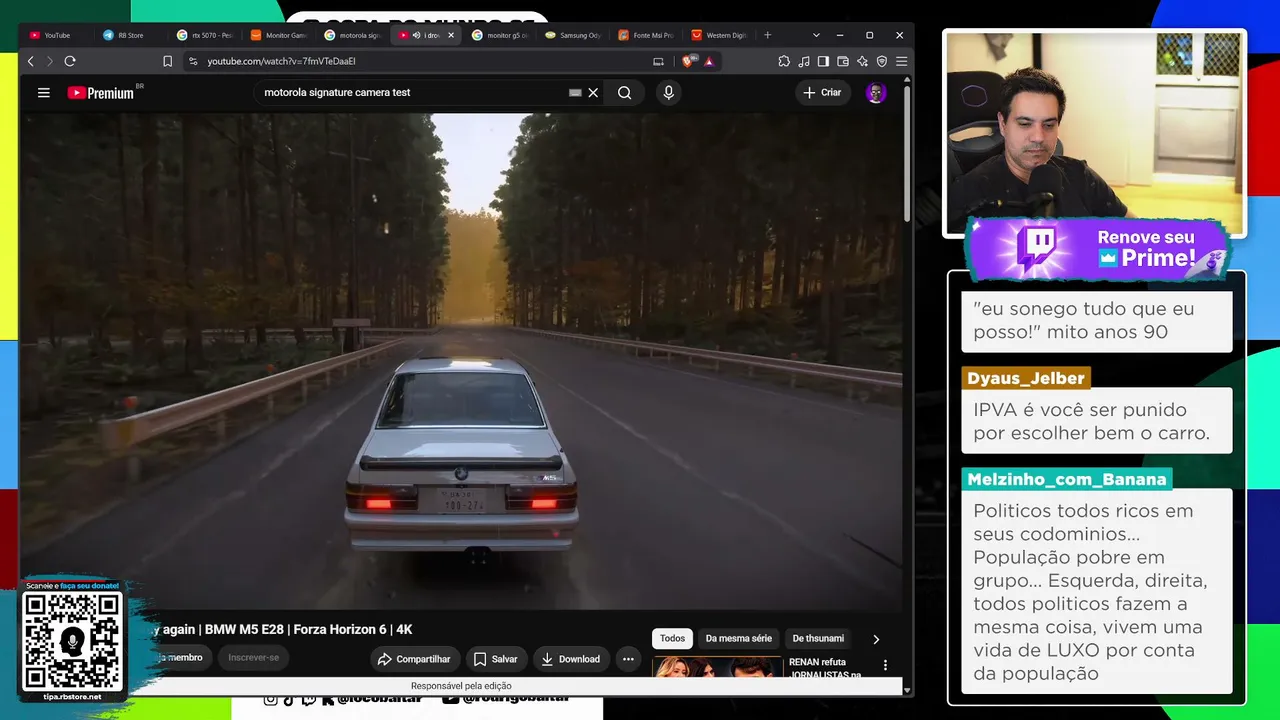Bookmark this page in the browser
Viewport: 1280px width, 720px height.
(x=167, y=61)
